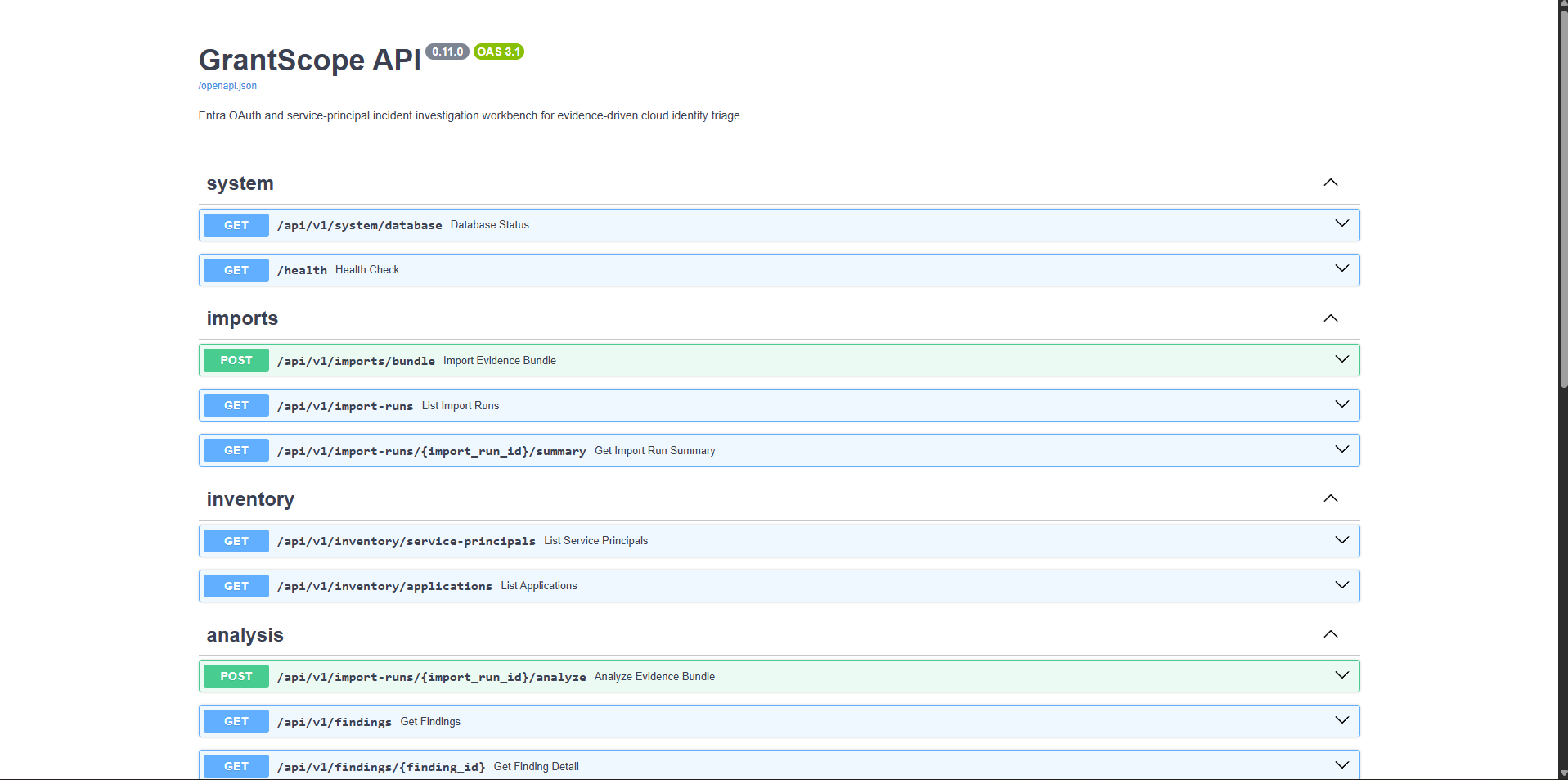Click the GrantScope API title
The width and height of the screenshot is (1568, 780).
310,61
